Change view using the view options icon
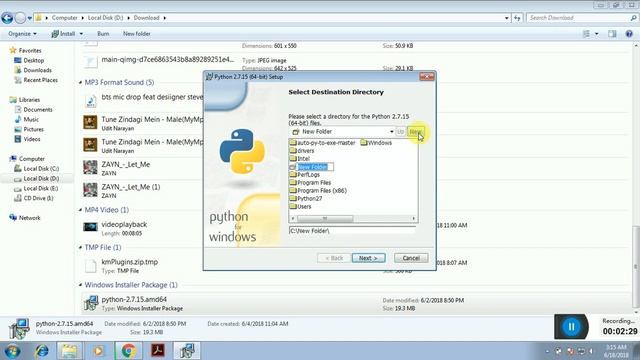The height and width of the screenshot is (360, 640). [586, 34]
